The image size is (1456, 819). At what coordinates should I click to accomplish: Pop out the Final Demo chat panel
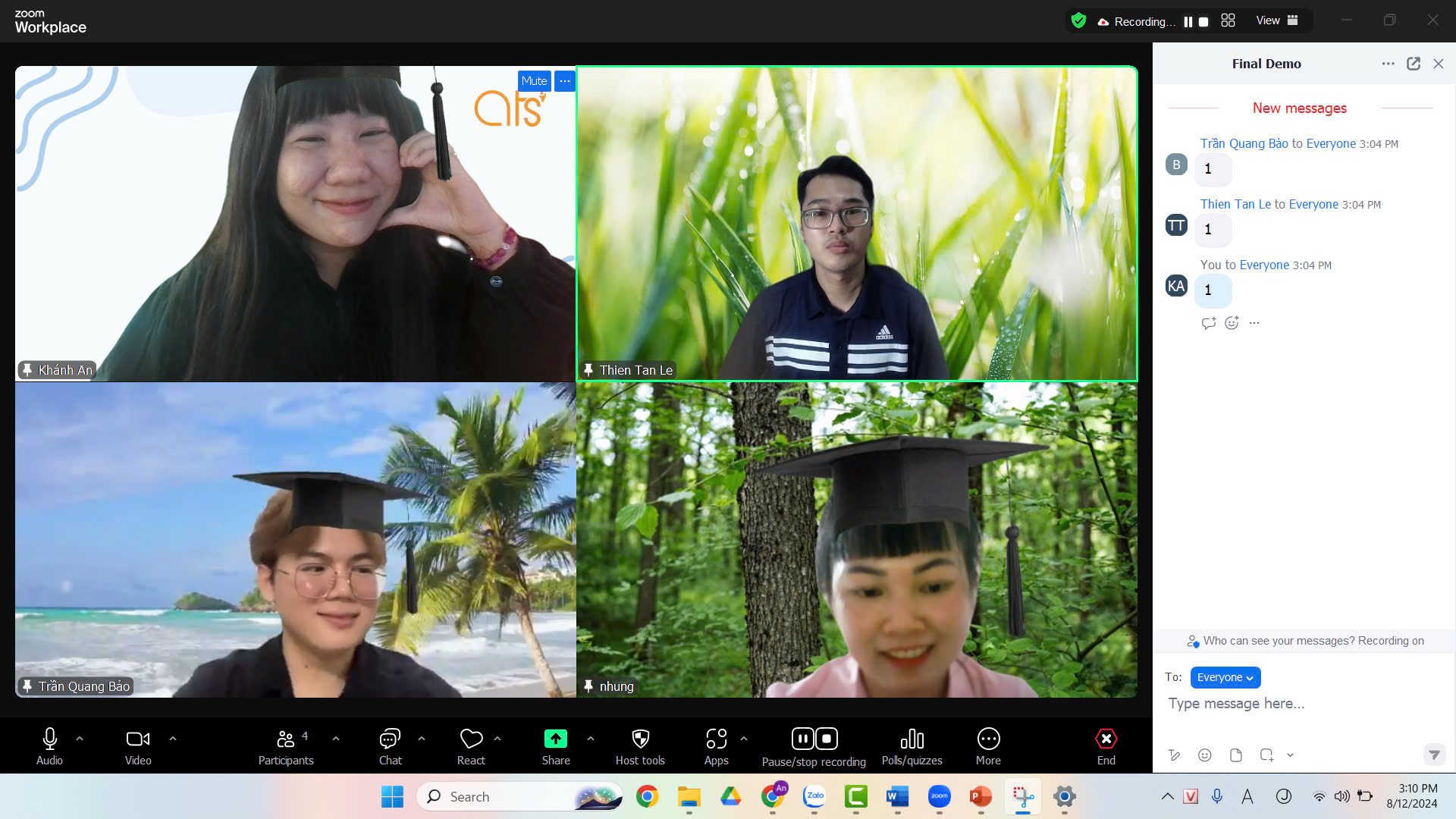coord(1414,64)
